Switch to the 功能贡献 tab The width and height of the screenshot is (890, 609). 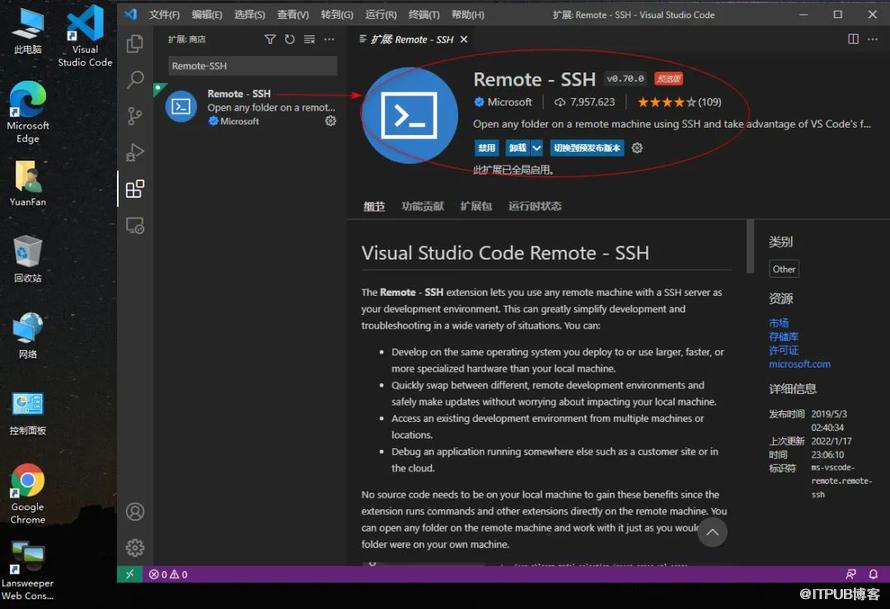click(422, 206)
